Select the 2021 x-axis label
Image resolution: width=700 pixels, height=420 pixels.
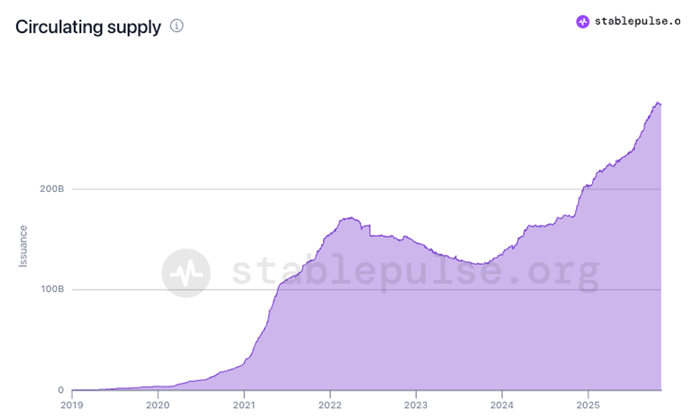pyautogui.click(x=244, y=406)
